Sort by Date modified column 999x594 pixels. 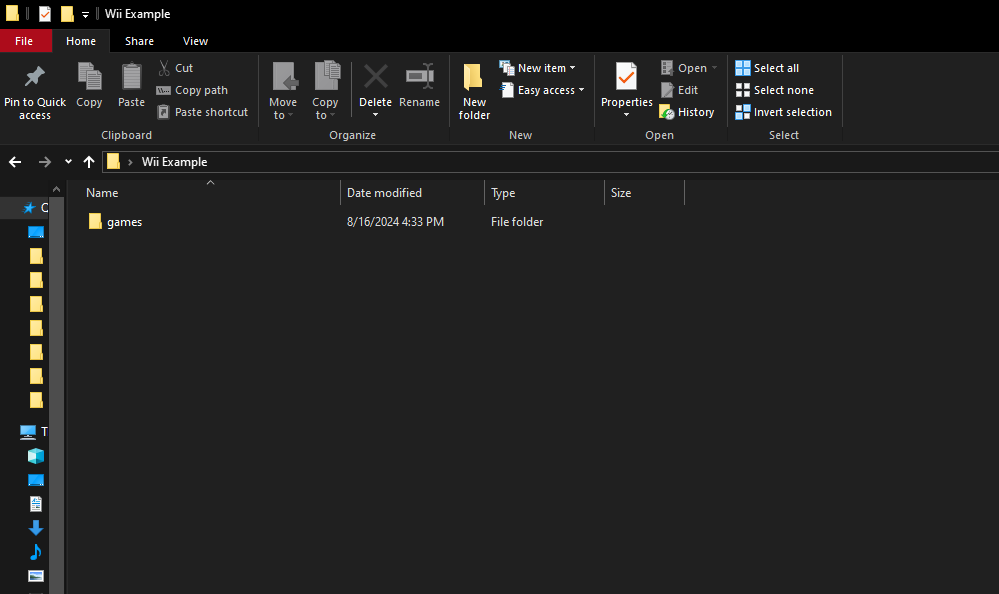pyautogui.click(x=412, y=192)
